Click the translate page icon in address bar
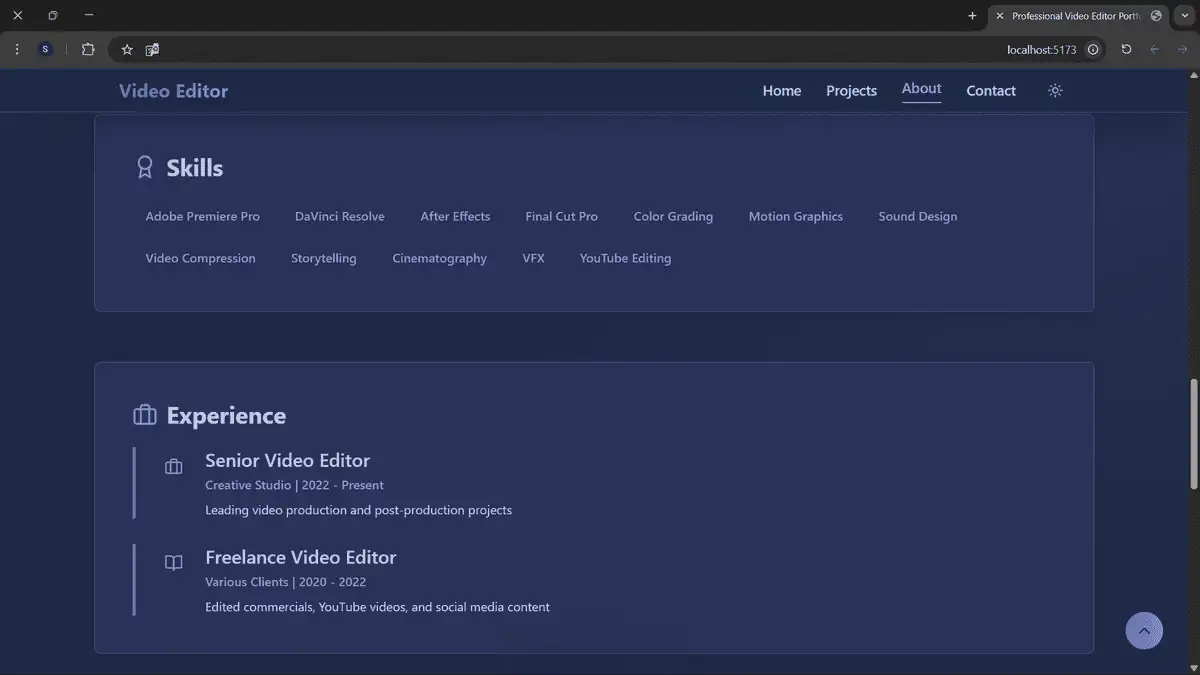The width and height of the screenshot is (1200, 675). (152, 49)
